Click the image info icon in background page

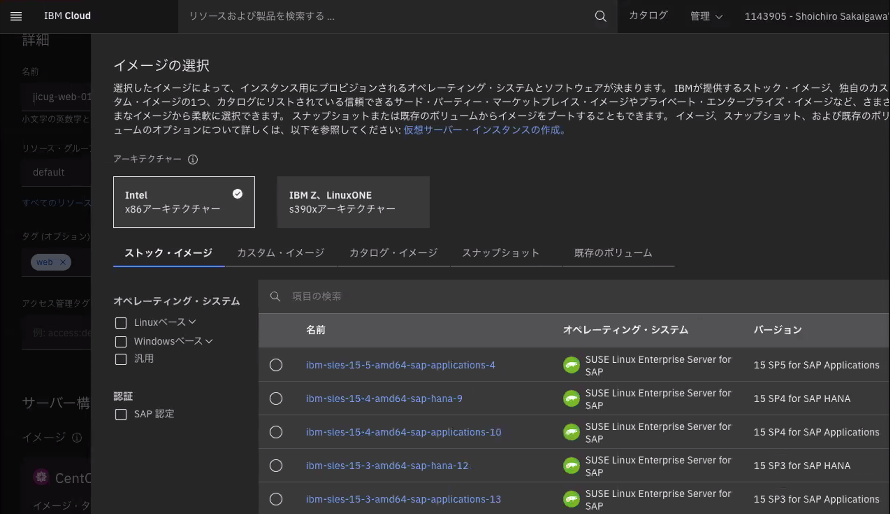pos(77,437)
